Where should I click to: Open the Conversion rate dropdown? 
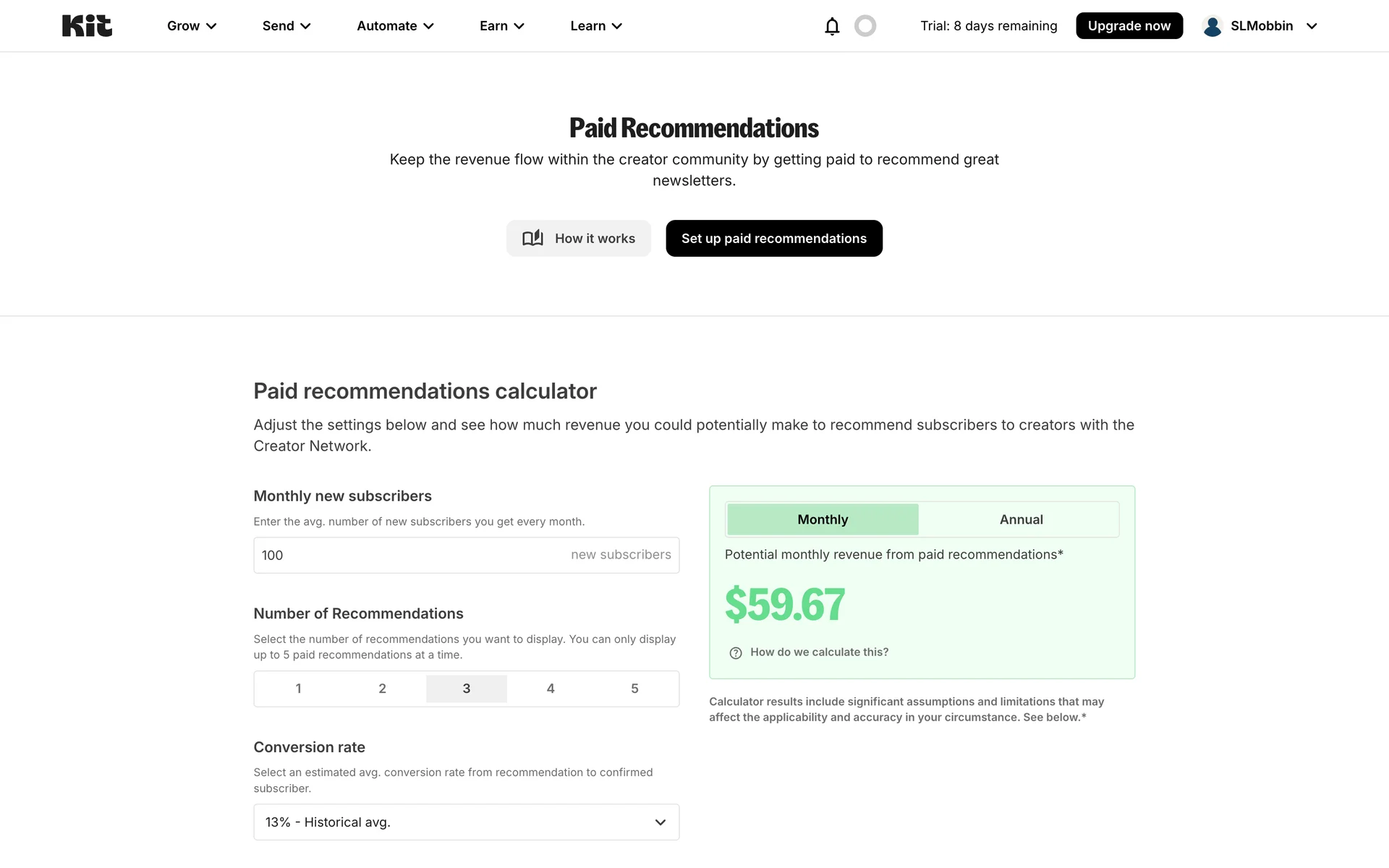click(x=466, y=822)
